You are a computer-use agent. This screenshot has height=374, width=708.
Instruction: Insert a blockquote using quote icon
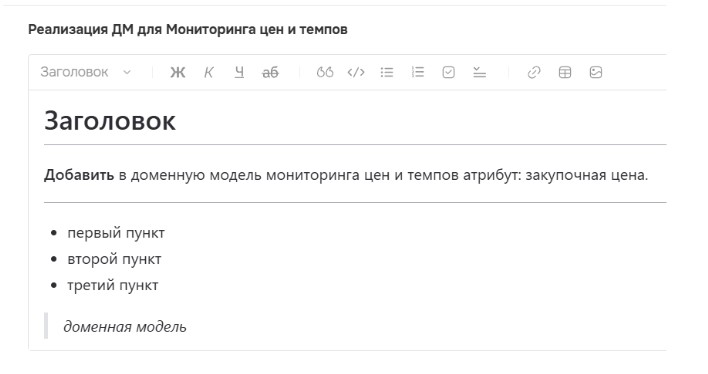click(x=325, y=72)
